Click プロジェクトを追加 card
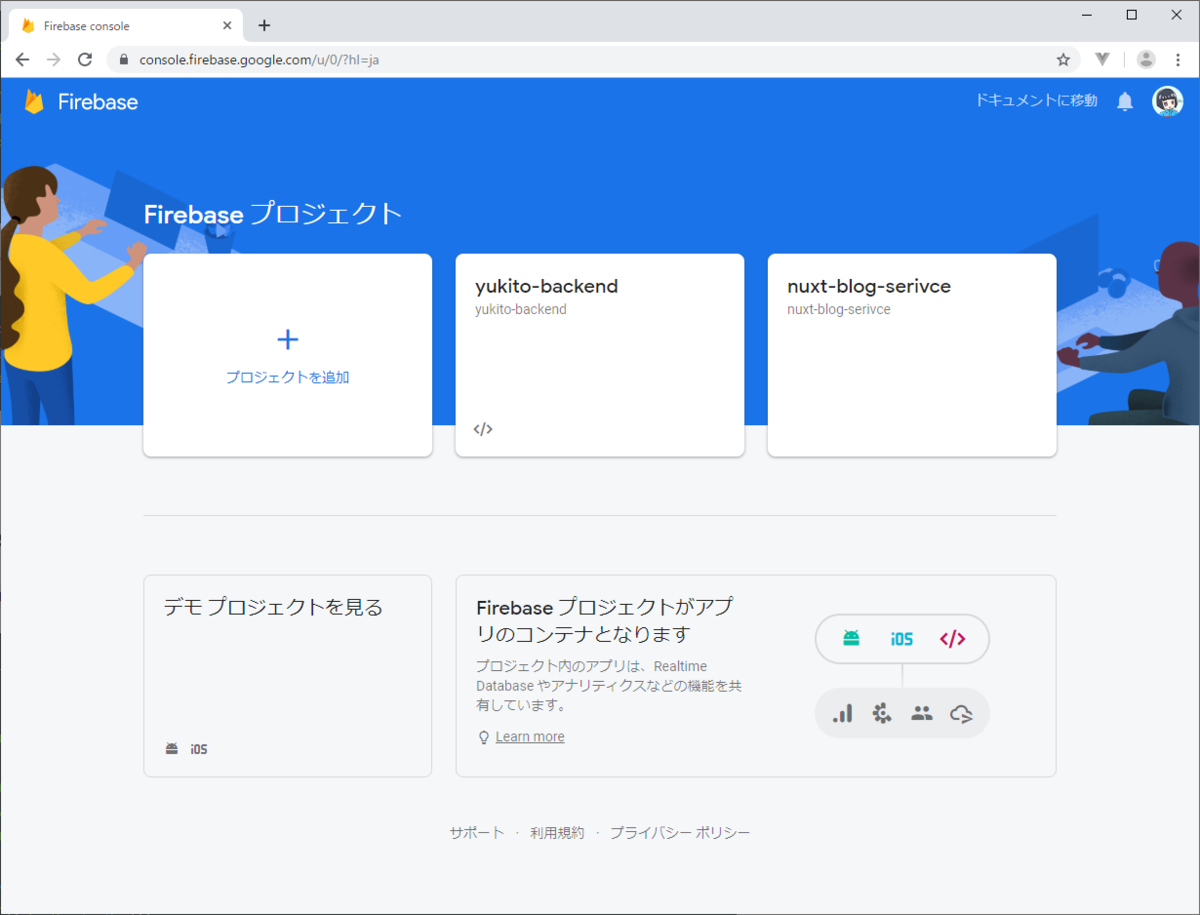Image resolution: width=1200 pixels, height=915 pixels. pos(288,355)
